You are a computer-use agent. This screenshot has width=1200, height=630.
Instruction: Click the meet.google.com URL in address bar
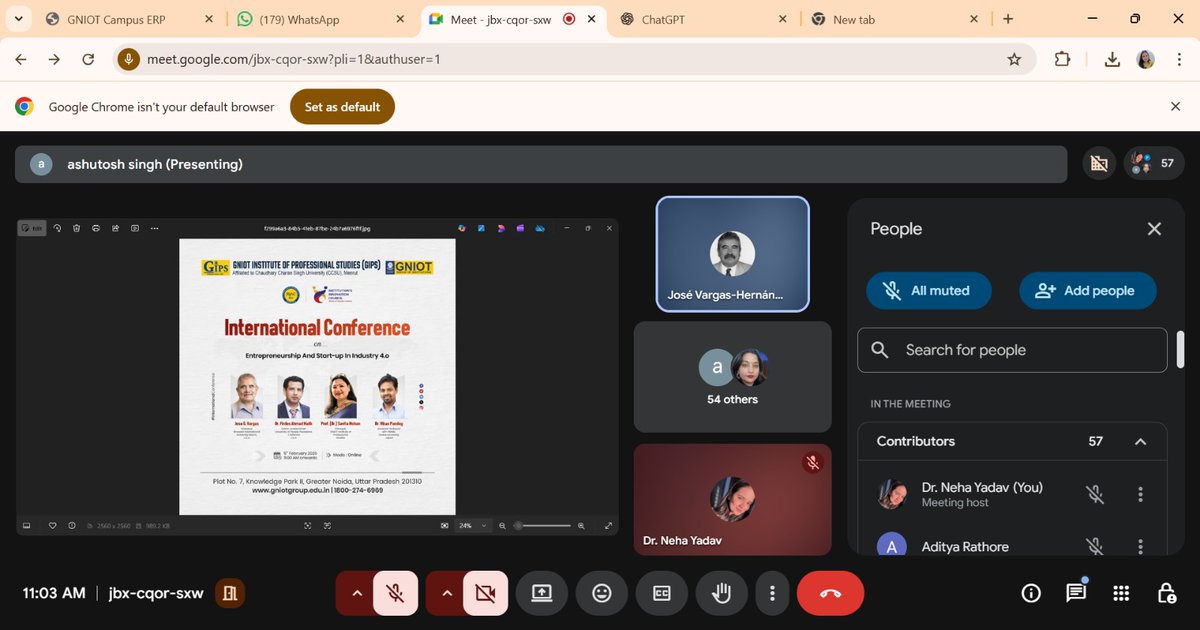tap(294, 59)
